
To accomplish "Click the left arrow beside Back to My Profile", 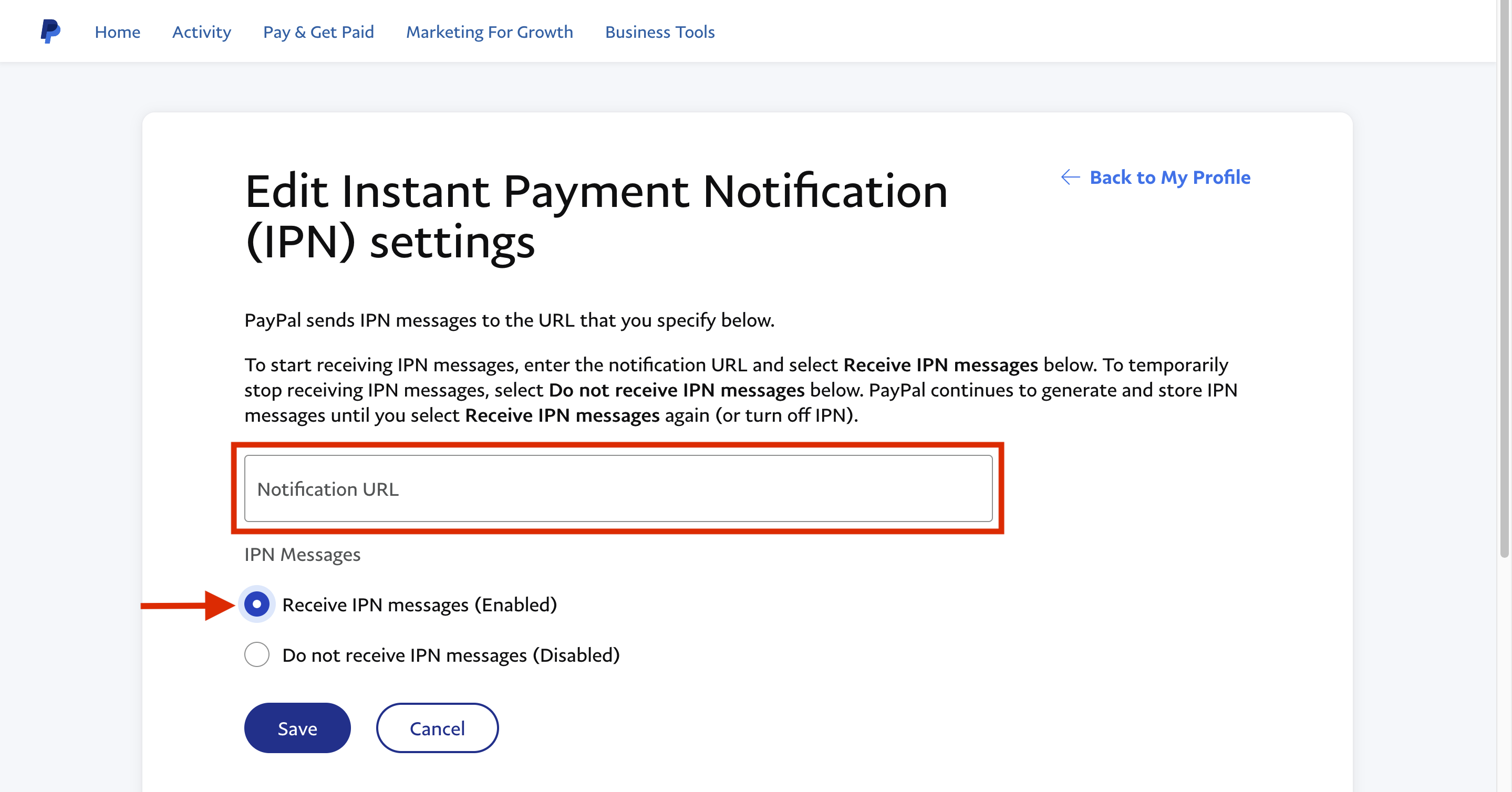I will [x=1070, y=177].
